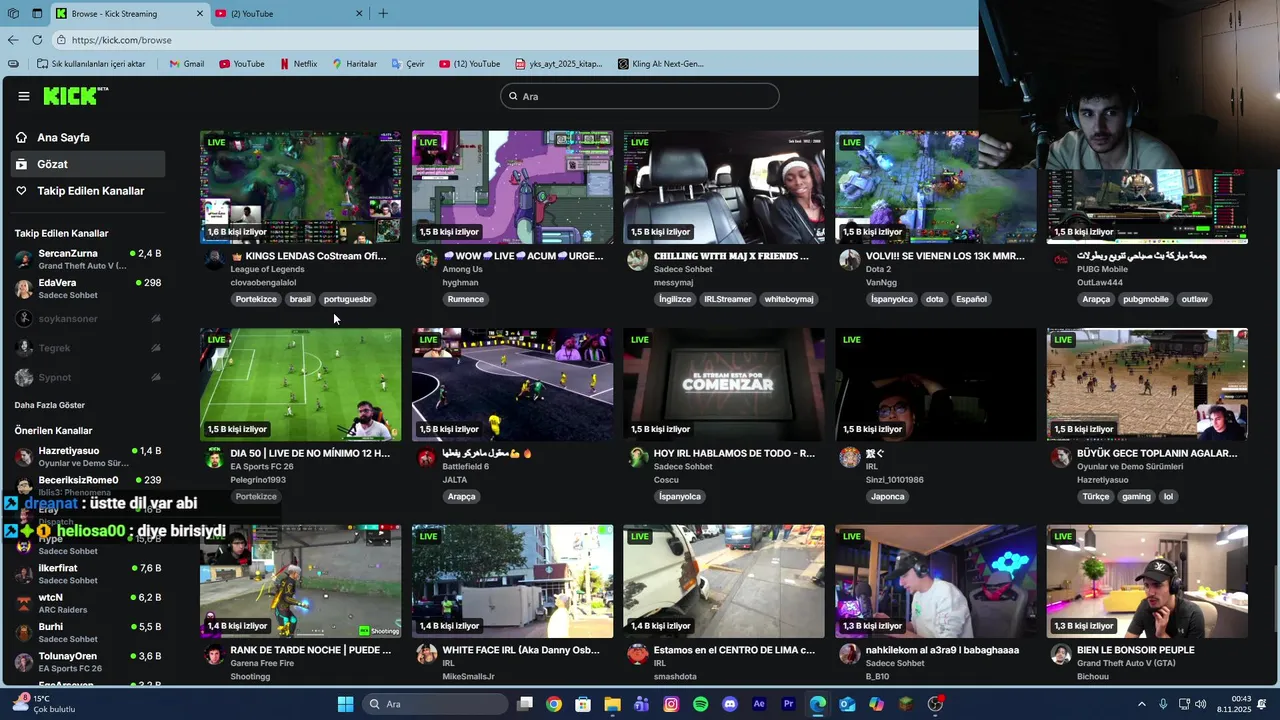Select Gözat in the sidebar
This screenshot has height=720, width=1280.
tap(88, 164)
